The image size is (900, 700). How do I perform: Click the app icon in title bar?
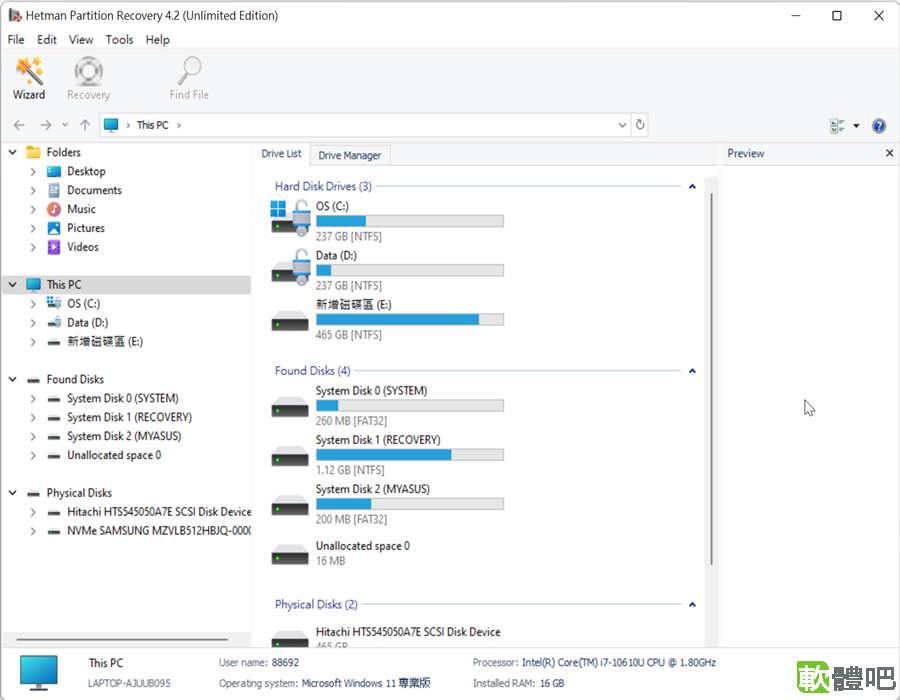point(14,15)
